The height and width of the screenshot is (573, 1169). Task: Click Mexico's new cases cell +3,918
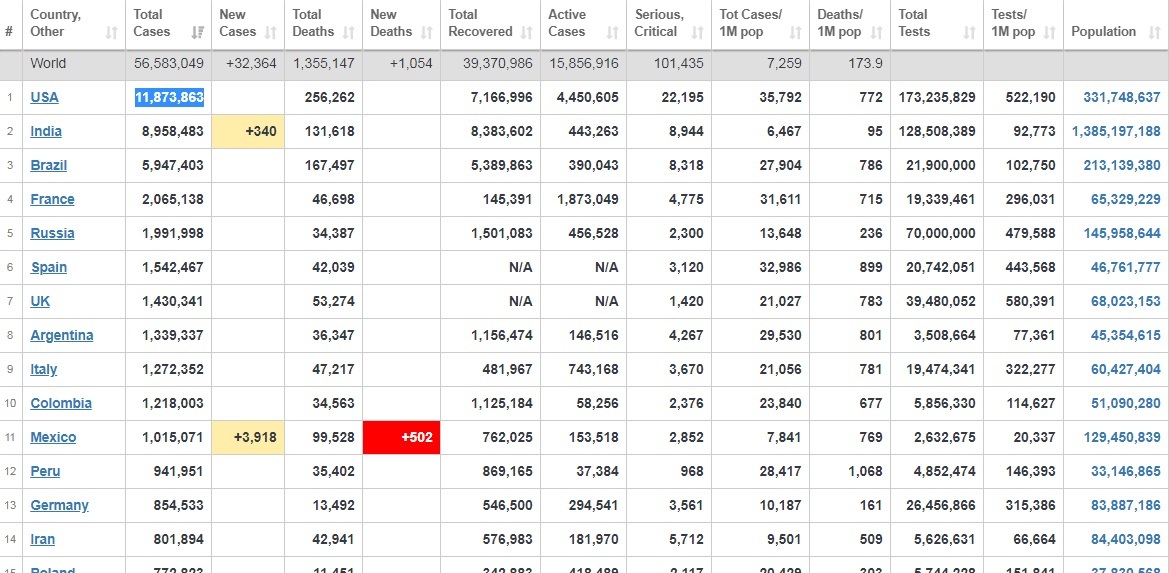coord(248,437)
